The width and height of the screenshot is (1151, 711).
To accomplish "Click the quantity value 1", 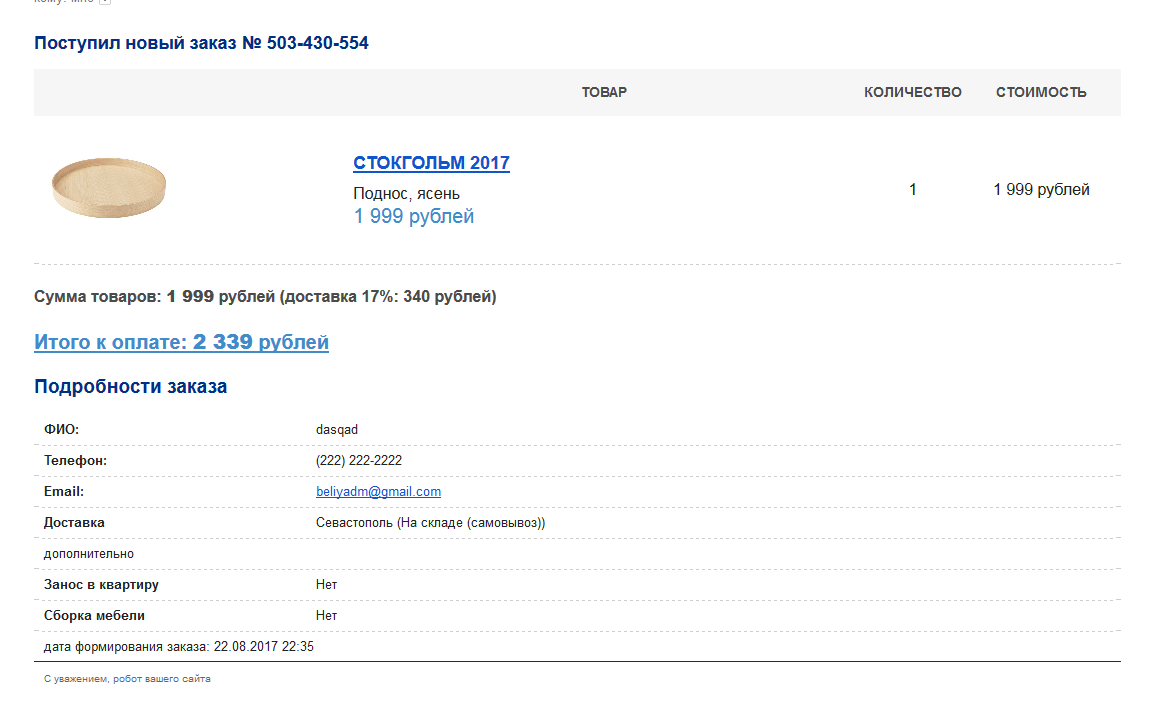I will 912,190.
